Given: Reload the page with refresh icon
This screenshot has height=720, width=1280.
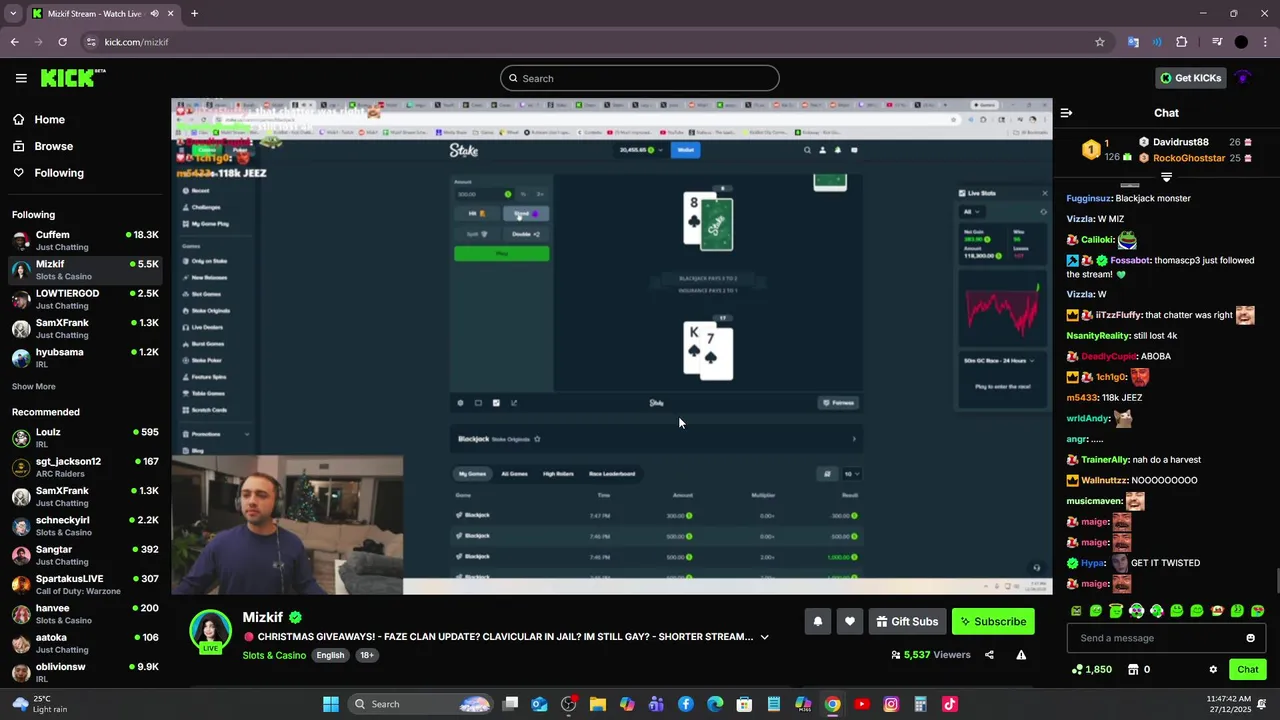Looking at the screenshot, I should [62, 42].
